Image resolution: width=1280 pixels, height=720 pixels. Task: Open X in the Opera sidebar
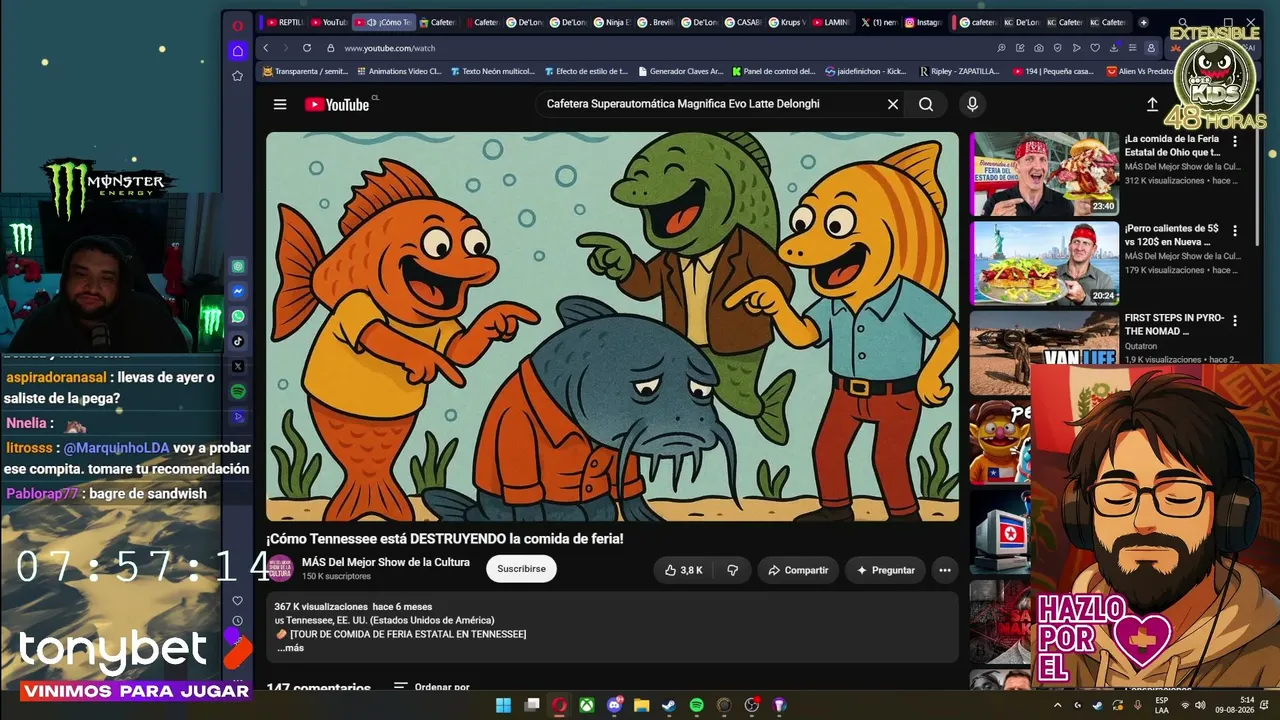[x=238, y=366]
